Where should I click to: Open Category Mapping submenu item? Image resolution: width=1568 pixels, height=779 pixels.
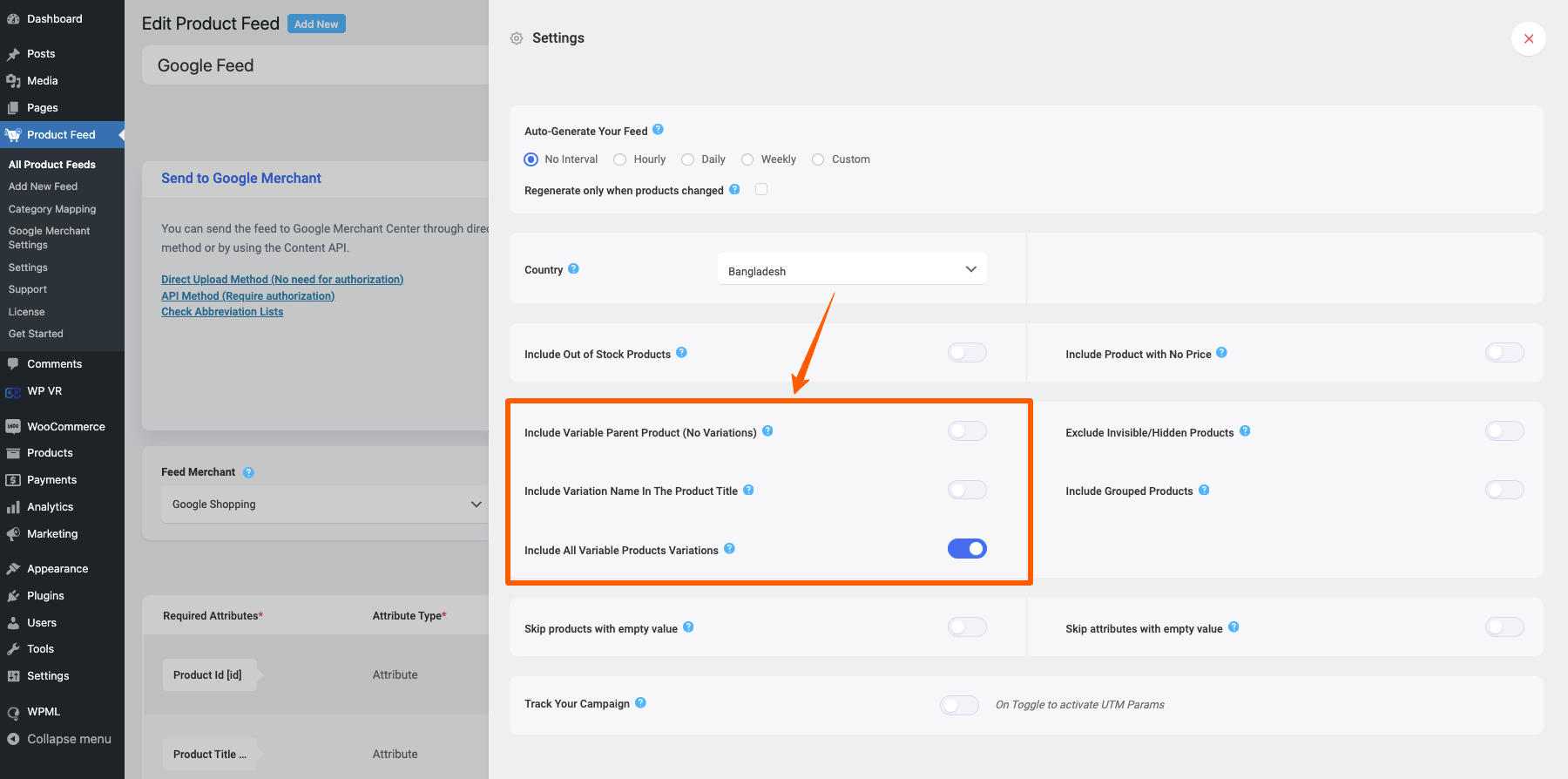click(x=52, y=209)
